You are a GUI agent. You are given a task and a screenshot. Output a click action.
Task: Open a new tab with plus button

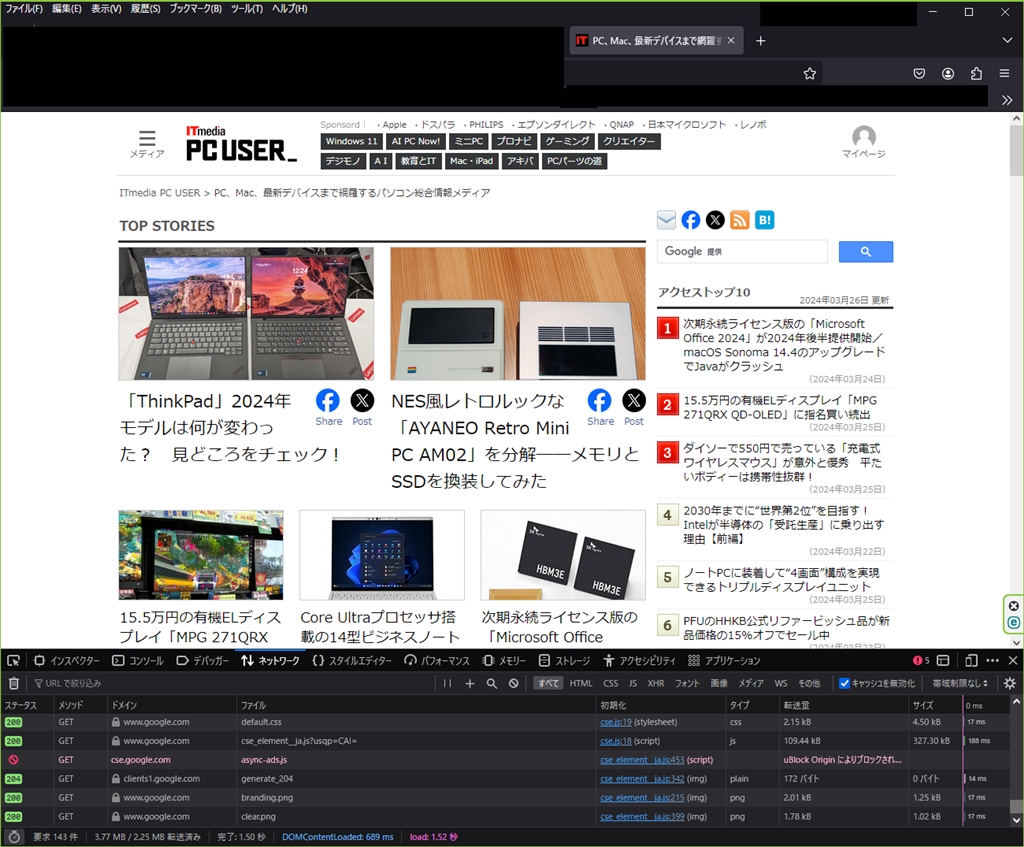click(x=760, y=41)
